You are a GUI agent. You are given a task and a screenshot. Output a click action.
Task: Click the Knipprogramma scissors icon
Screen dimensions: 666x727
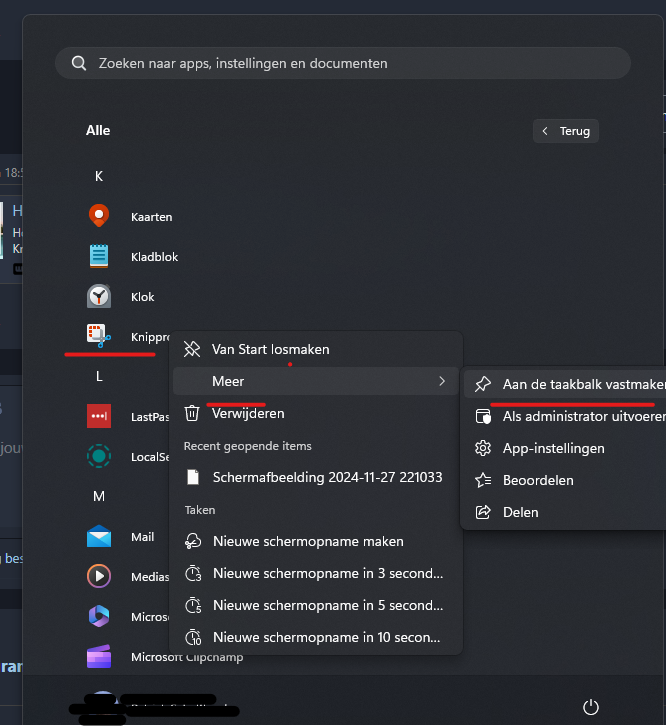pyautogui.click(x=99, y=336)
